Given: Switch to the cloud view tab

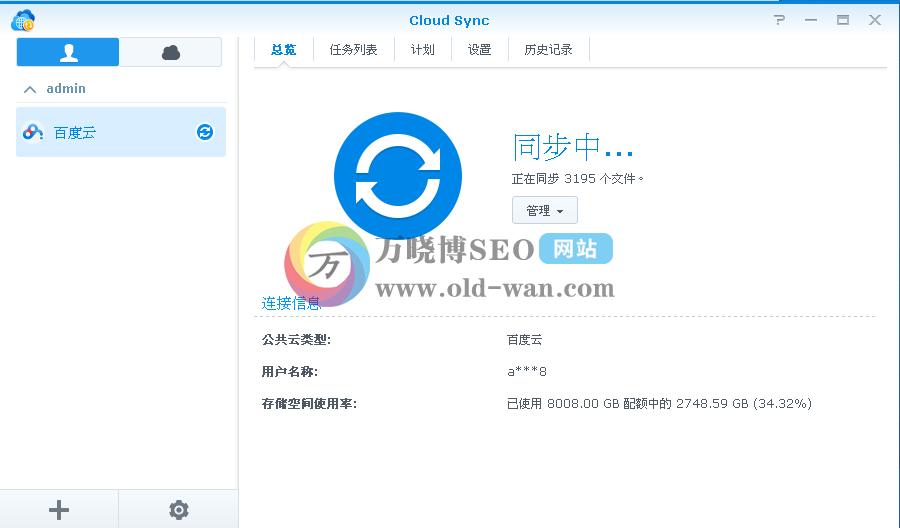Looking at the screenshot, I should 170,52.
